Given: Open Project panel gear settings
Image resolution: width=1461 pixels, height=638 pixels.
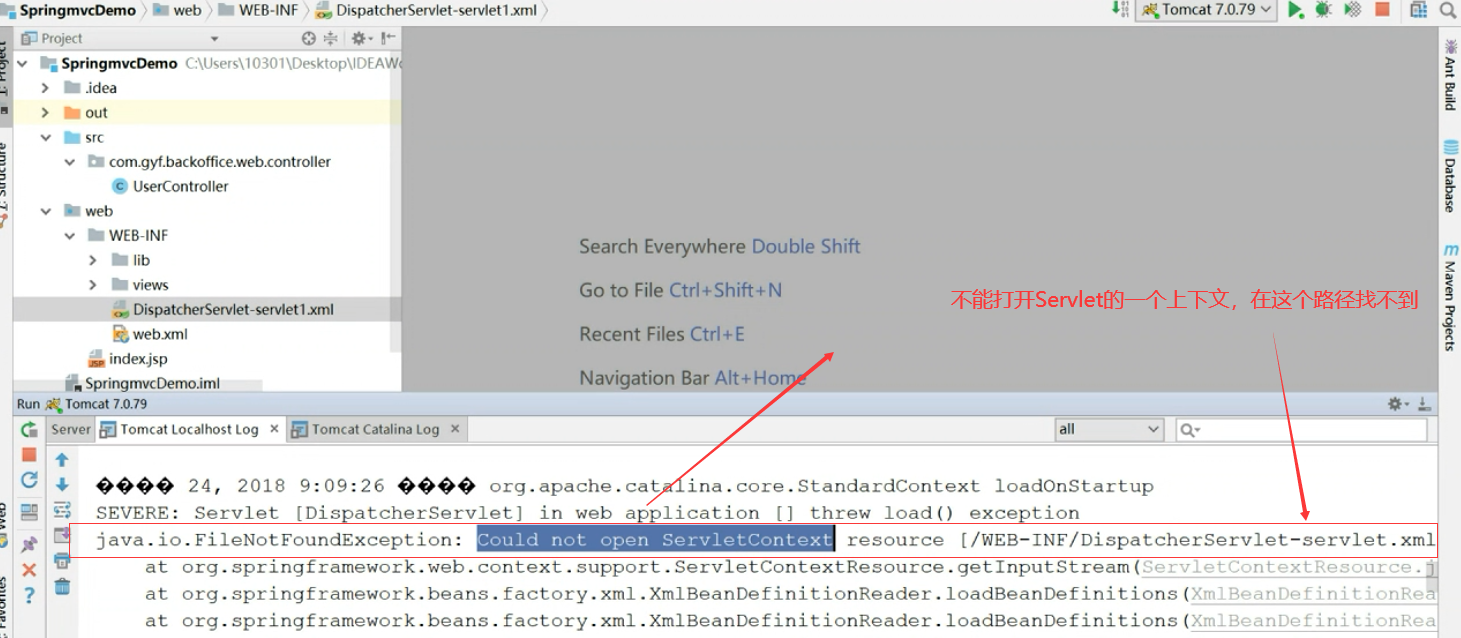Looking at the screenshot, I should tap(359, 38).
